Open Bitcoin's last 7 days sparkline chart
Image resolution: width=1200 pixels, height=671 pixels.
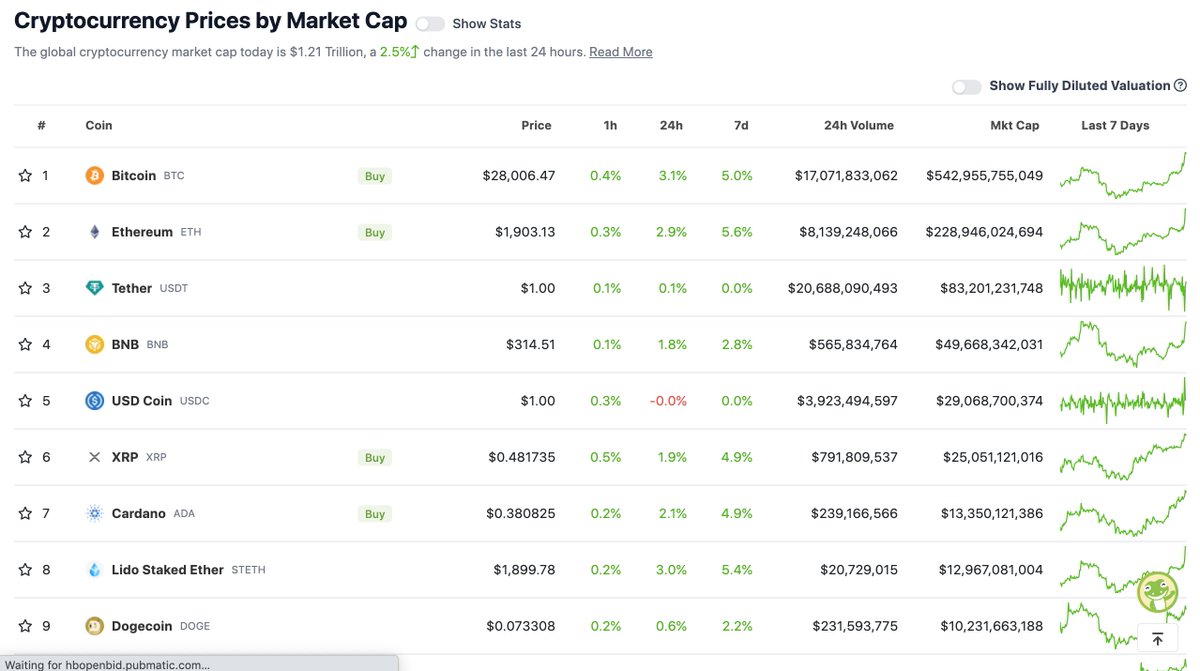1123,176
